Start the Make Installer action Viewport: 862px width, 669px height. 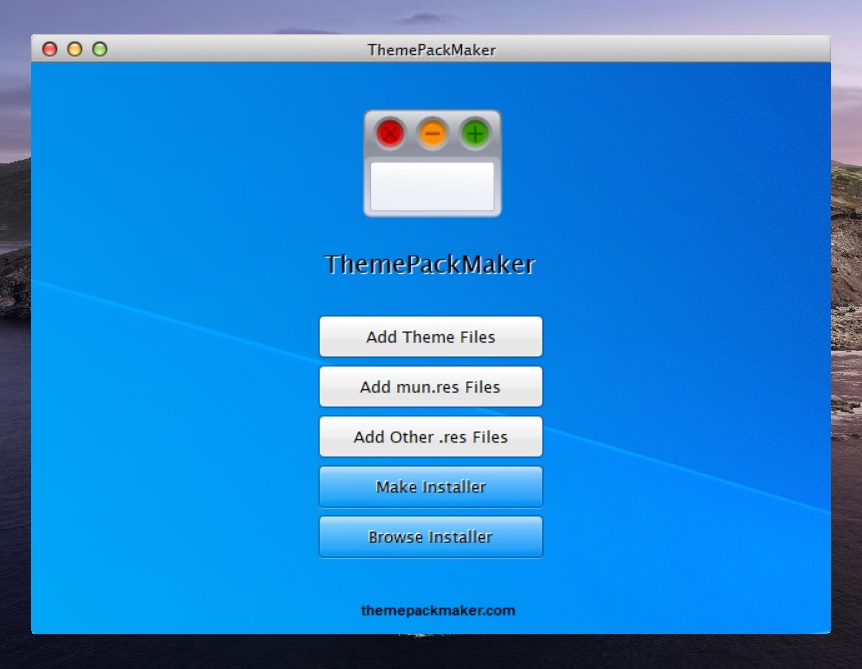[x=430, y=487]
